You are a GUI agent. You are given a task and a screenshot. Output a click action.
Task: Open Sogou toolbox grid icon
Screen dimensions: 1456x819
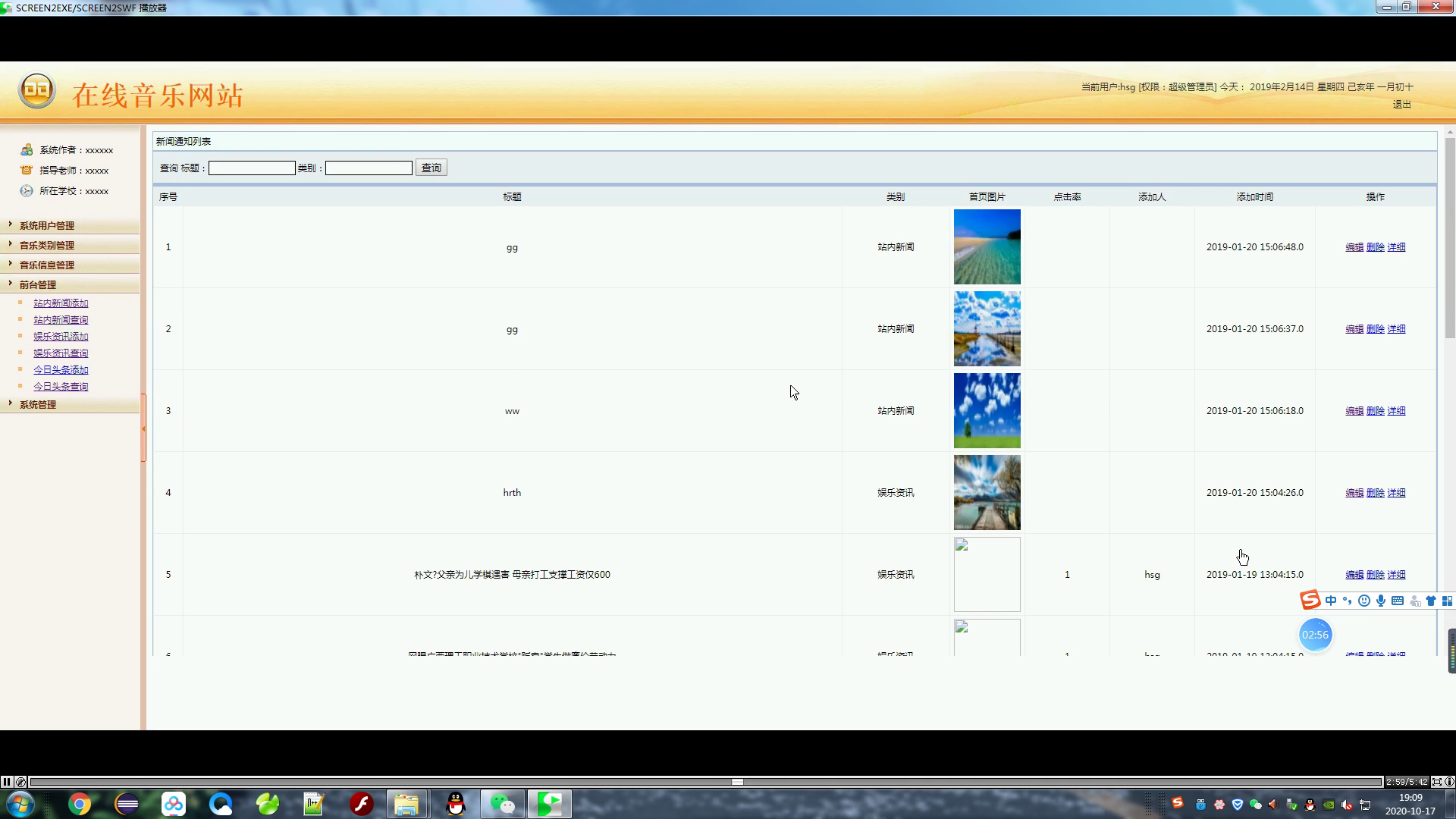pyautogui.click(x=1447, y=601)
